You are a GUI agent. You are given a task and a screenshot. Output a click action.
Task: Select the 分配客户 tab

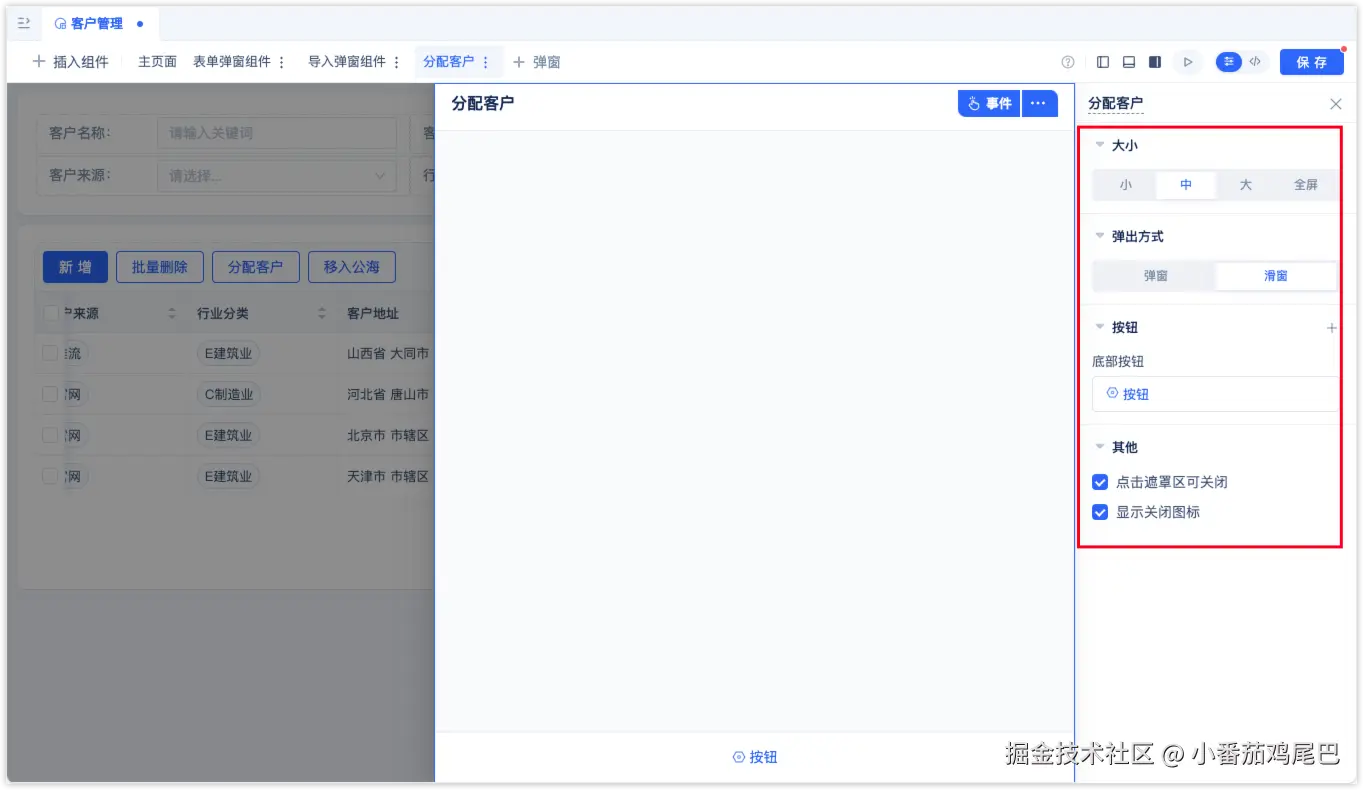tap(449, 62)
